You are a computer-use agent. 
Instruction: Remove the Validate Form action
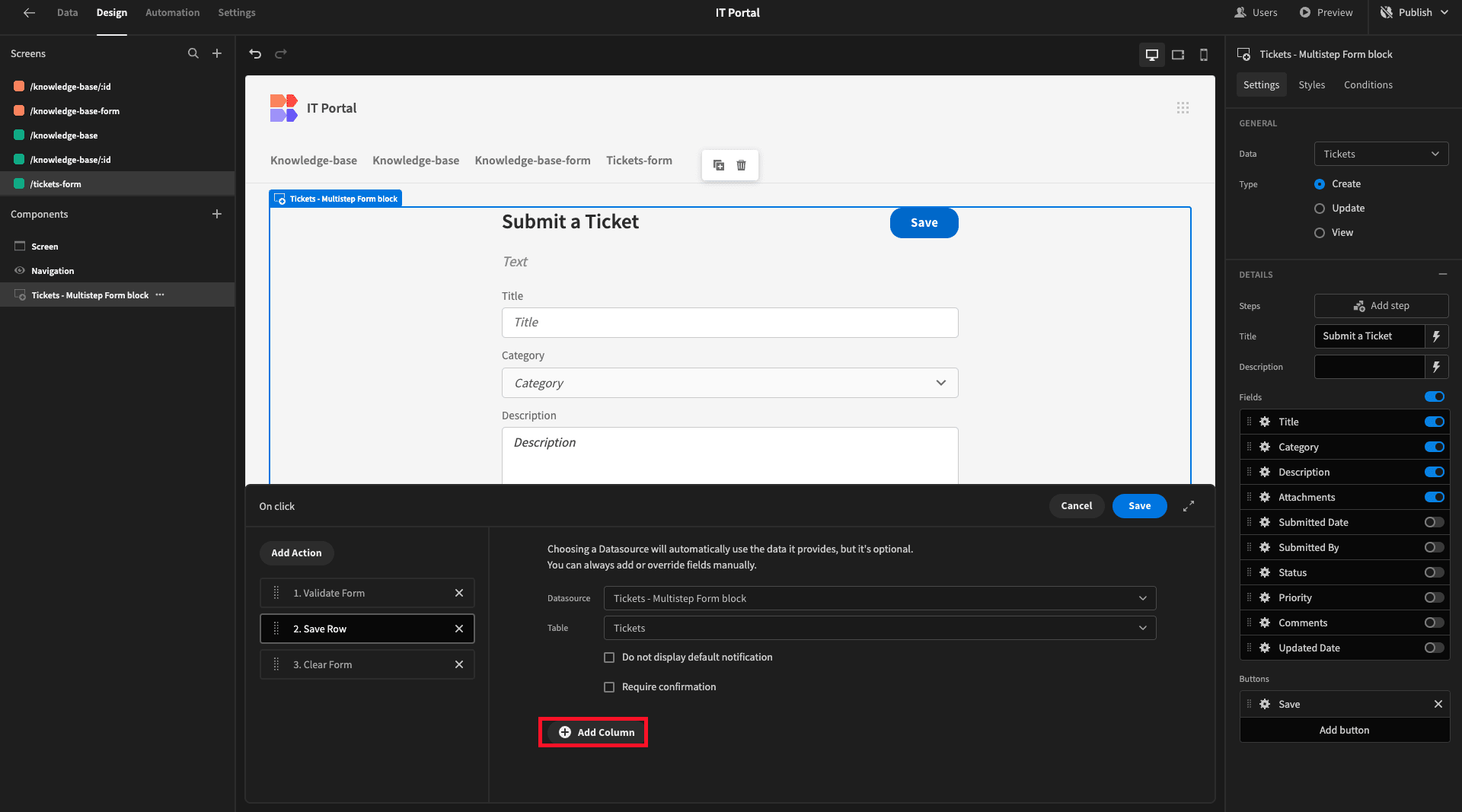pos(459,593)
